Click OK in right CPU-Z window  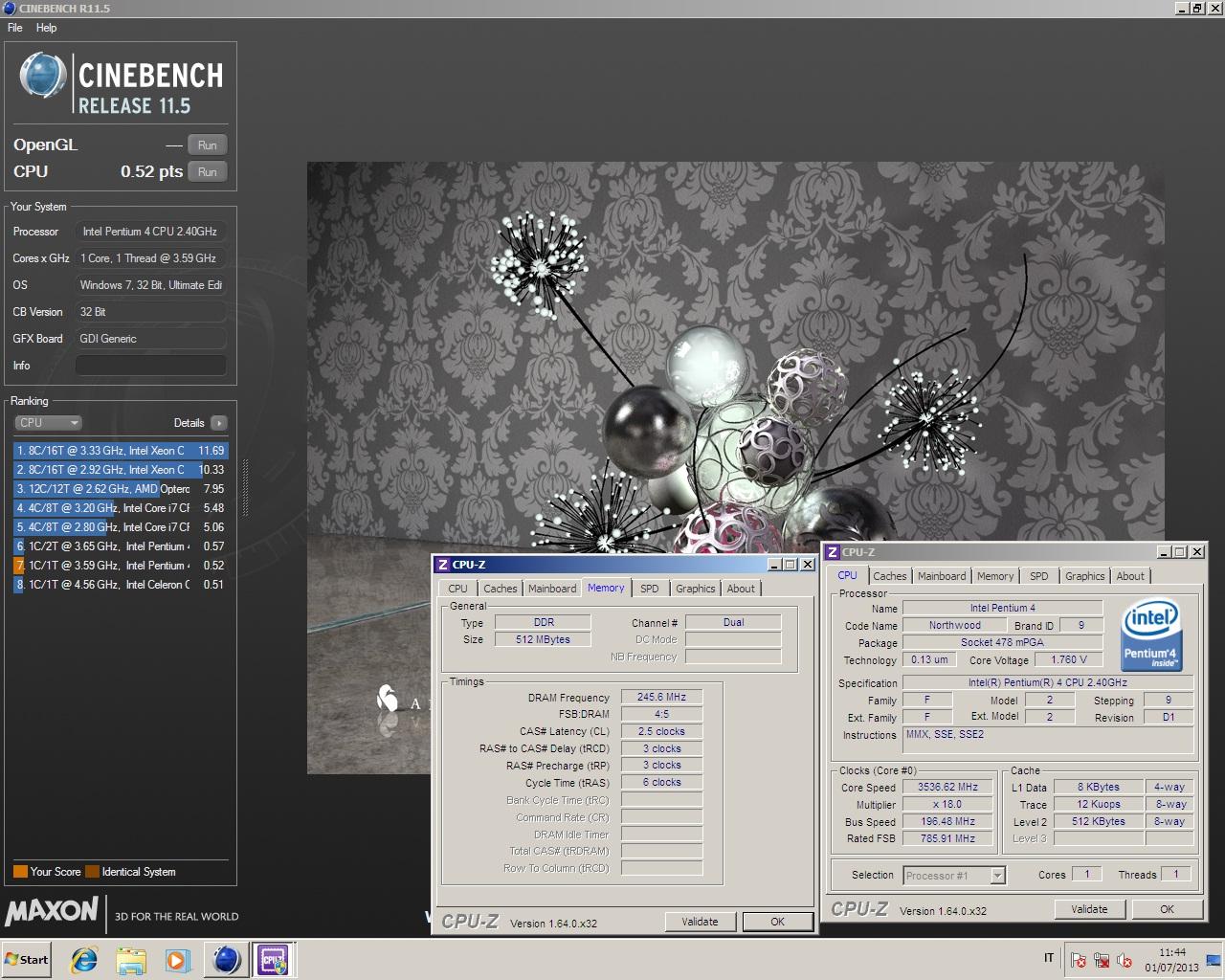tap(1167, 909)
